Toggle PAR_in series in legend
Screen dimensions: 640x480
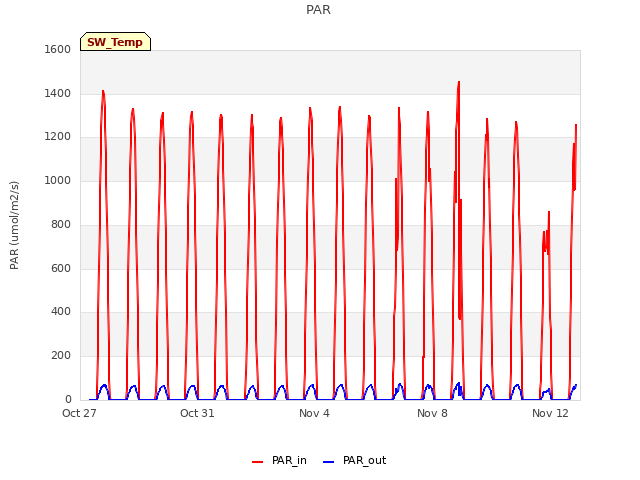pyautogui.click(x=279, y=460)
